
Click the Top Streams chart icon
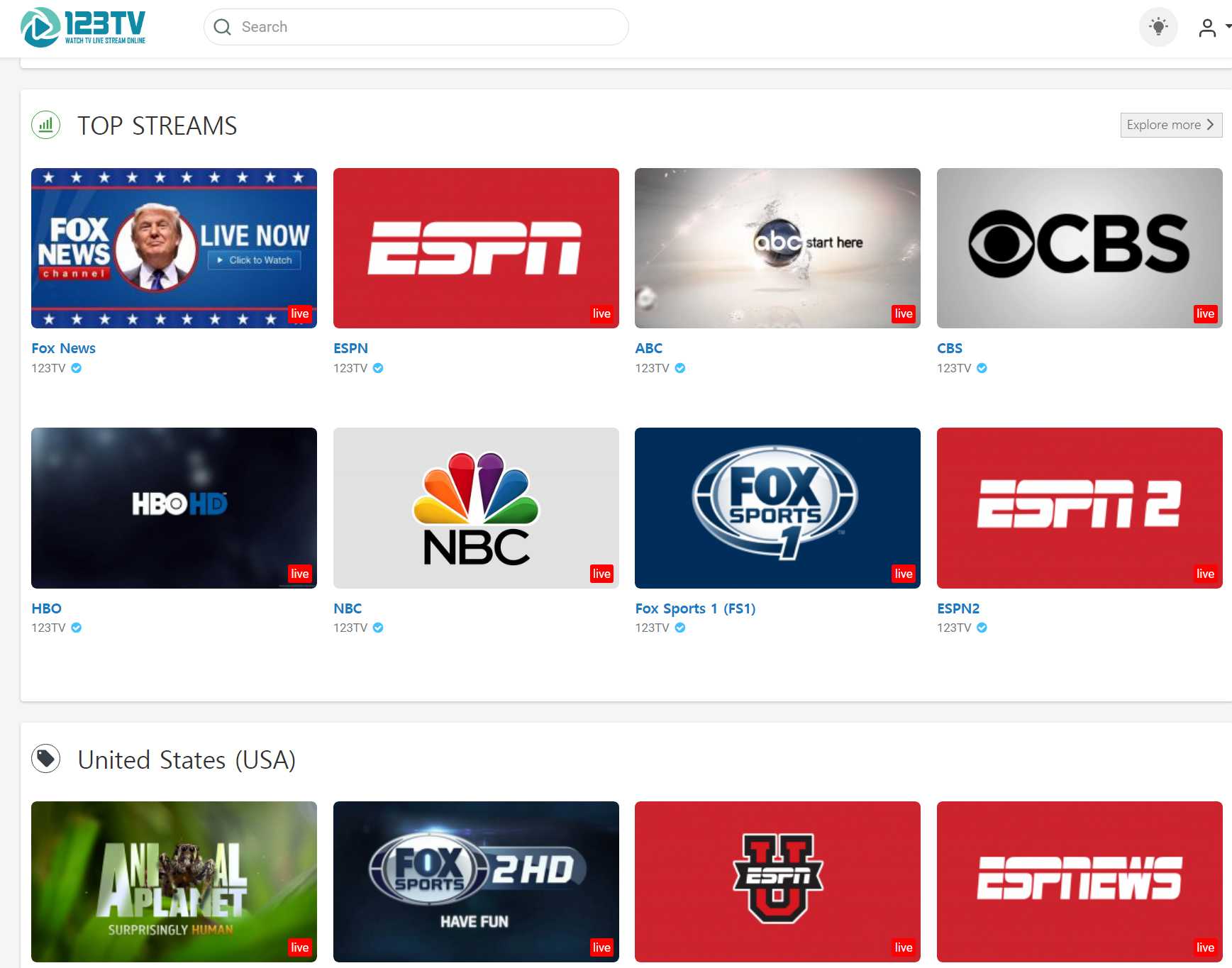[x=45, y=125]
